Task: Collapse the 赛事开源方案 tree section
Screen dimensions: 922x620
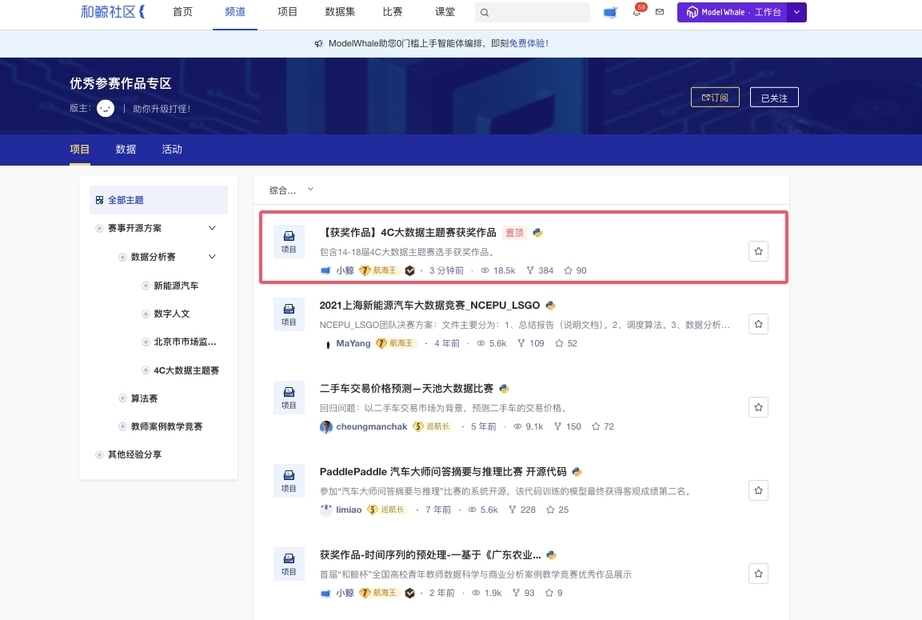Action: coord(212,229)
